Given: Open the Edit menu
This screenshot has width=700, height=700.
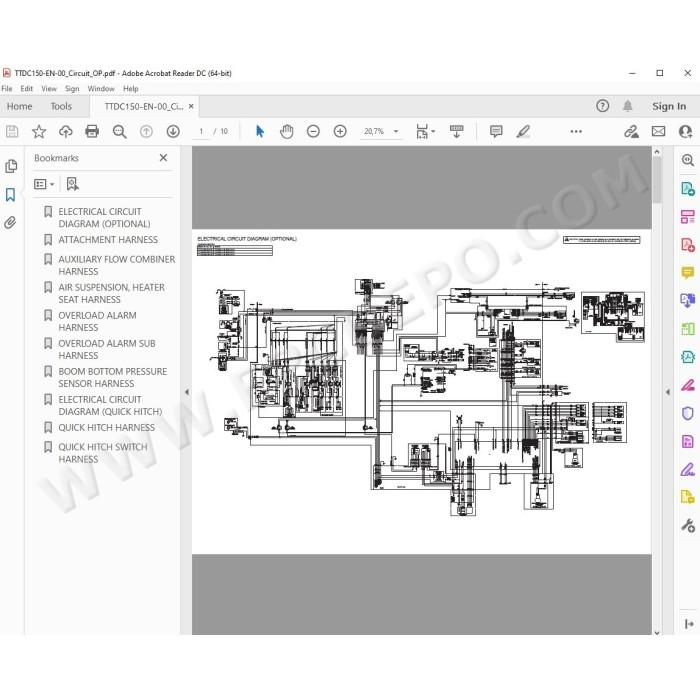Looking at the screenshot, I should 27,88.
